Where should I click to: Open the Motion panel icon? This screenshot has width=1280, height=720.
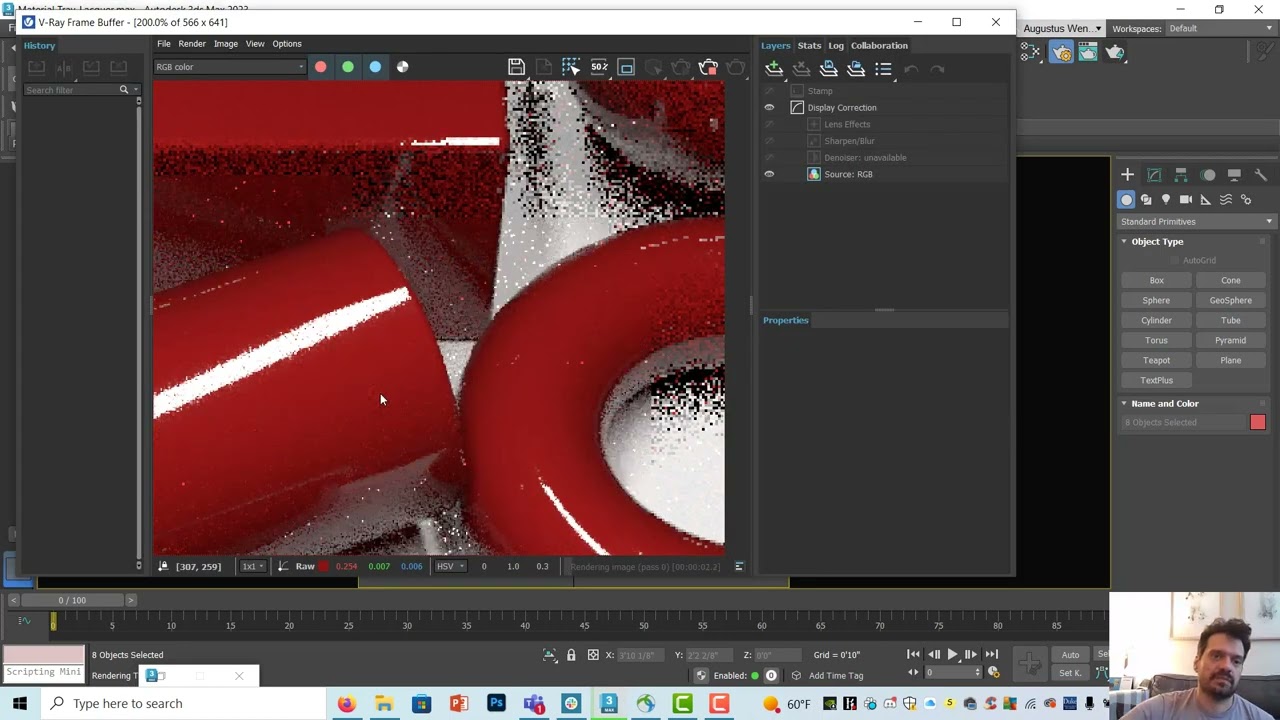point(1208,175)
